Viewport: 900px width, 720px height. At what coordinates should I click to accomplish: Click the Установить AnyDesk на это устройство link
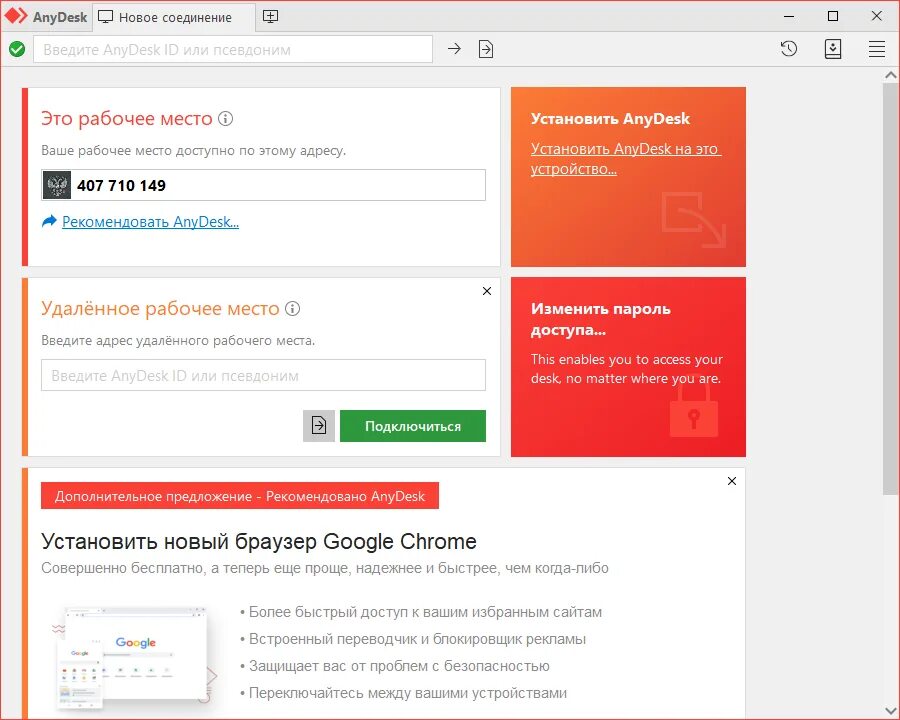(x=626, y=158)
